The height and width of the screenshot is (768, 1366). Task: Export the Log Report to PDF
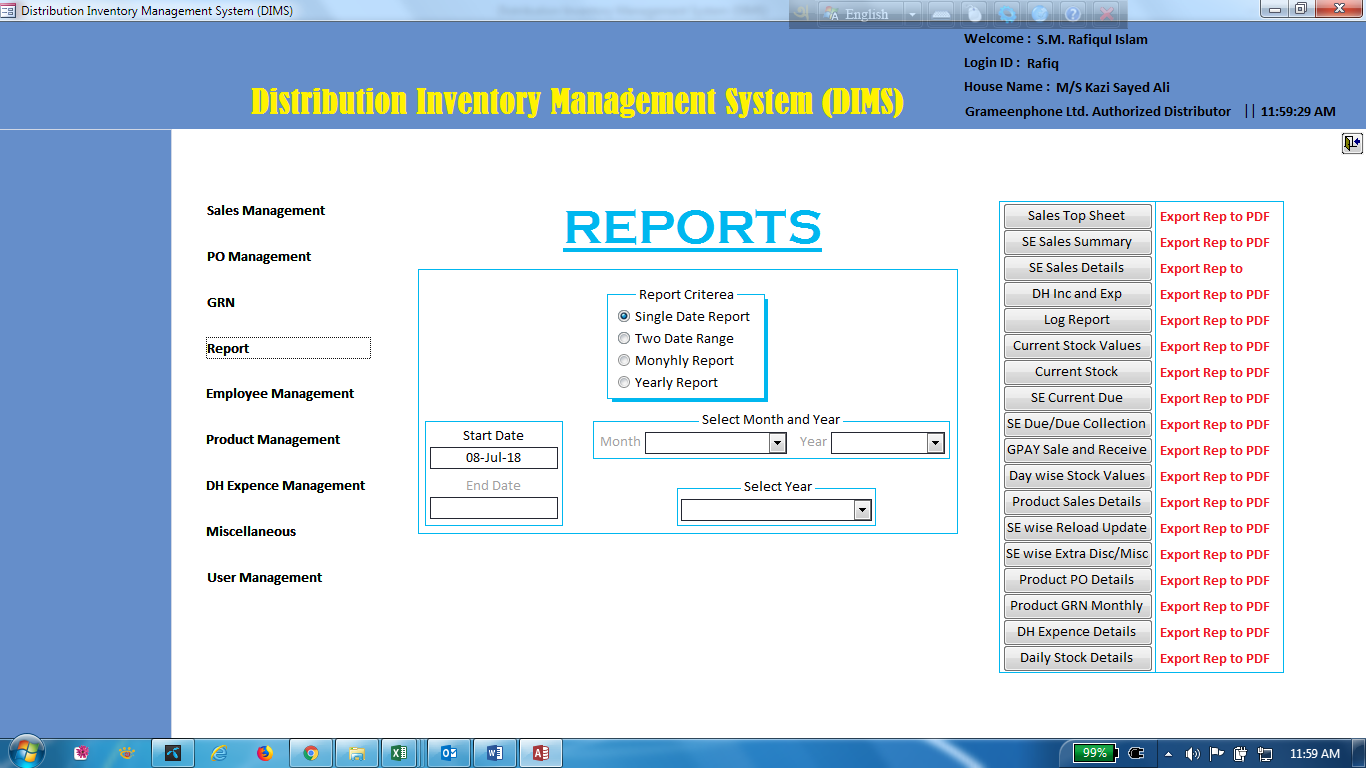click(1214, 321)
